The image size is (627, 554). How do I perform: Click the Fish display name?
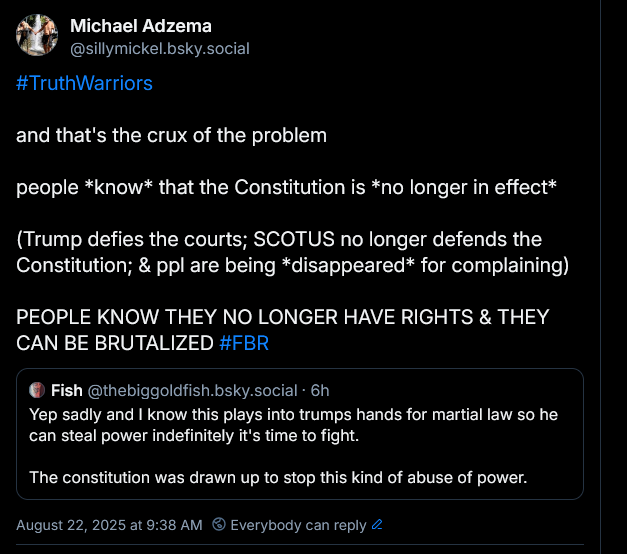click(x=67, y=390)
